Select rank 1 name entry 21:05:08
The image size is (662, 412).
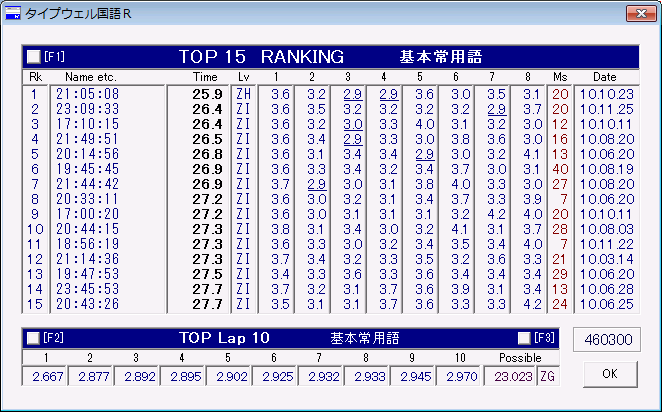(x=88, y=94)
